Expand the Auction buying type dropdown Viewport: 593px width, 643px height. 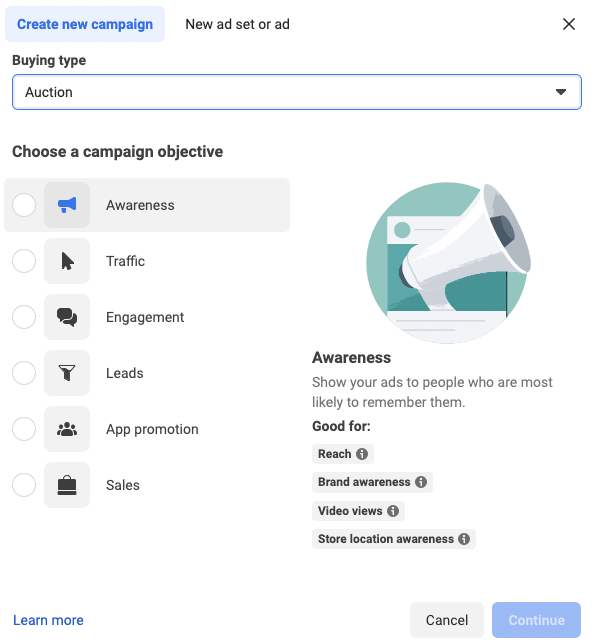point(296,92)
